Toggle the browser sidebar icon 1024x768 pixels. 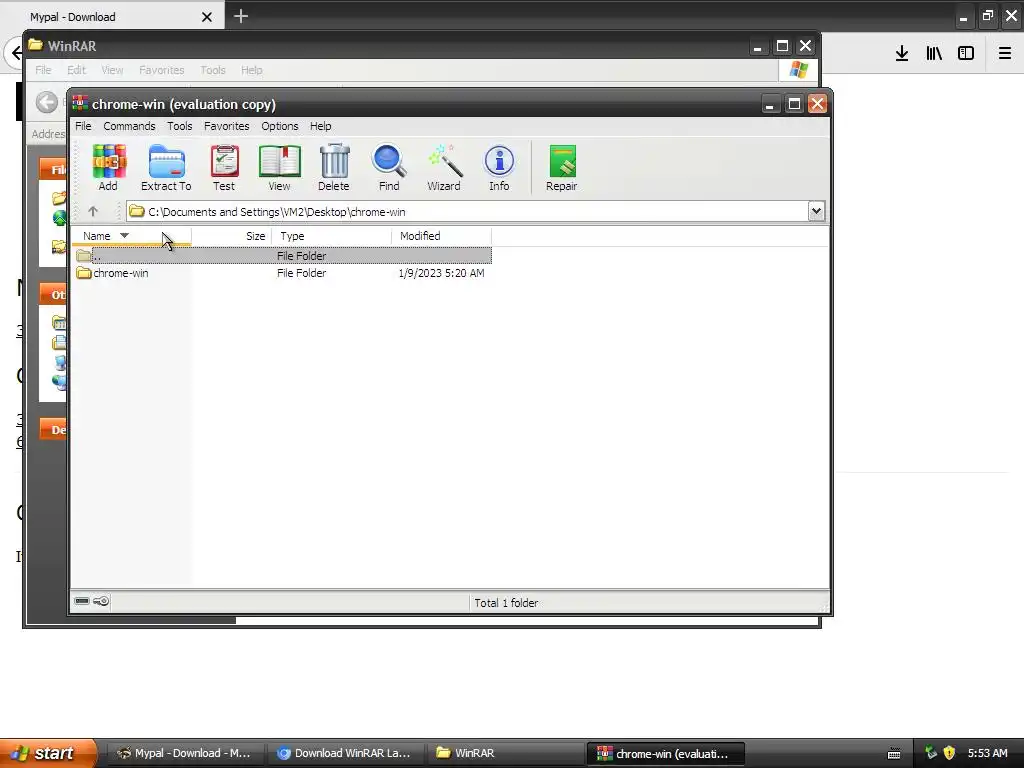[x=966, y=53]
